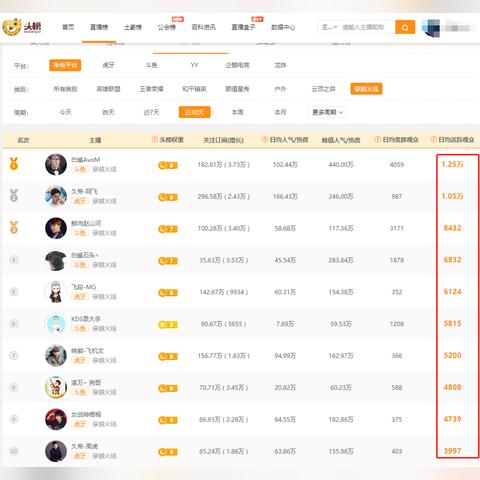This screenshot has height=480, width=480.
Task: Click the 斗鱼 tag under 白鲨AvoM
Action: coord(80,169)
